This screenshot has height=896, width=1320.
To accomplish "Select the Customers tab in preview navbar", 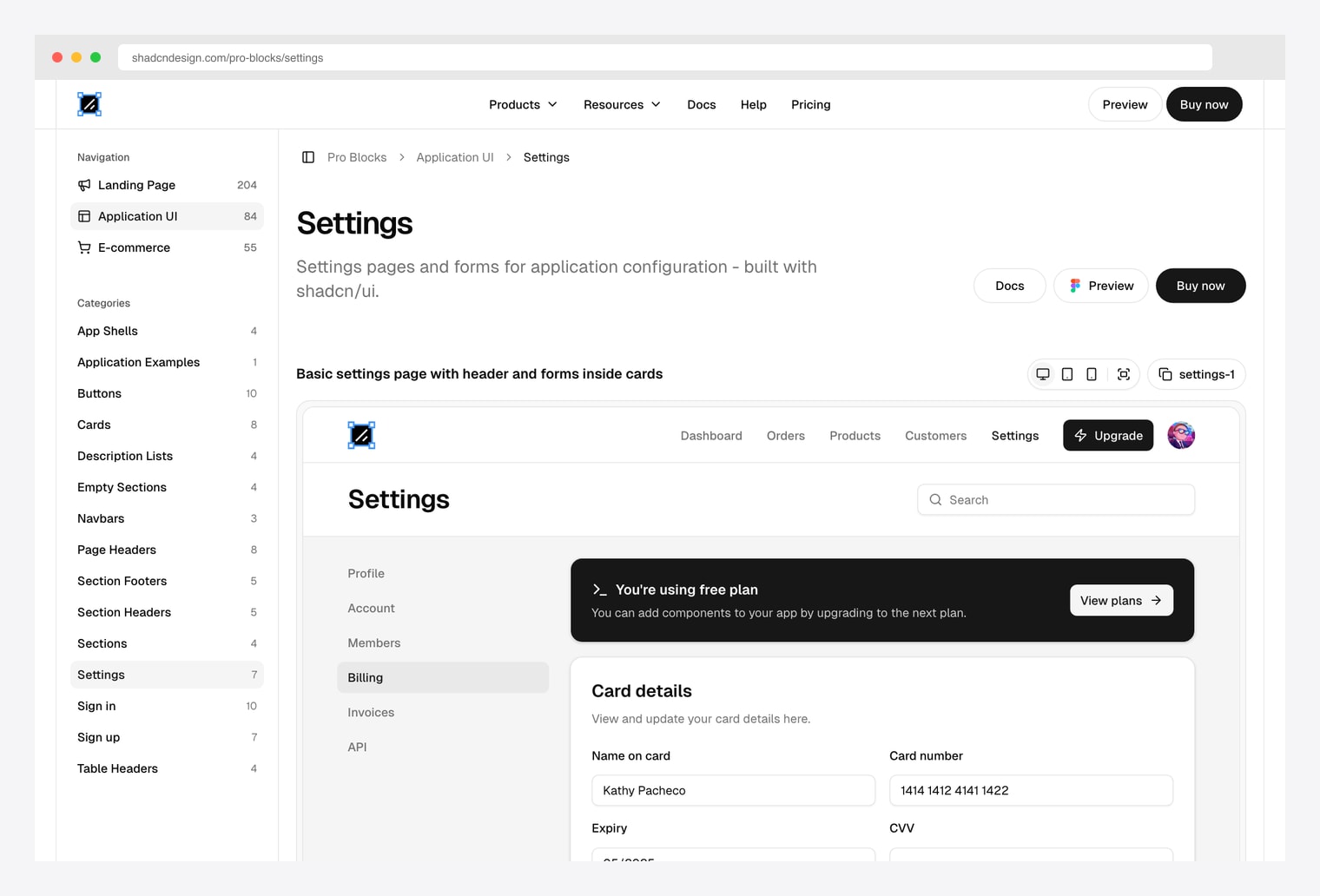I will point(935,435).
